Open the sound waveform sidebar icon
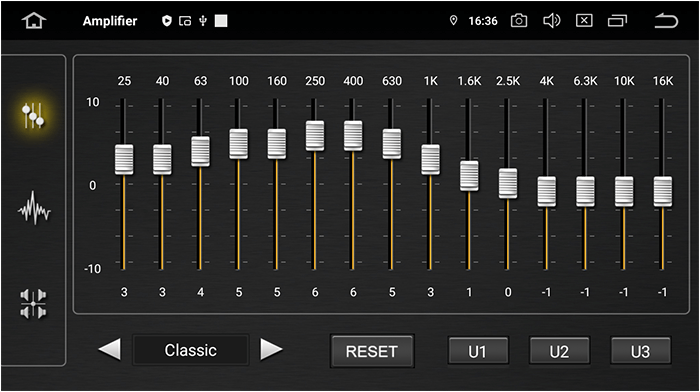Viewport: 700px width, 392px height. click(x=34, y=208)
